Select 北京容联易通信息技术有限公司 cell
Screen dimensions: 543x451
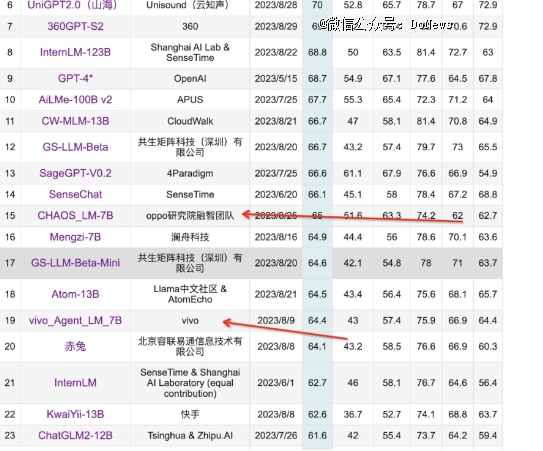pos(190,346)
